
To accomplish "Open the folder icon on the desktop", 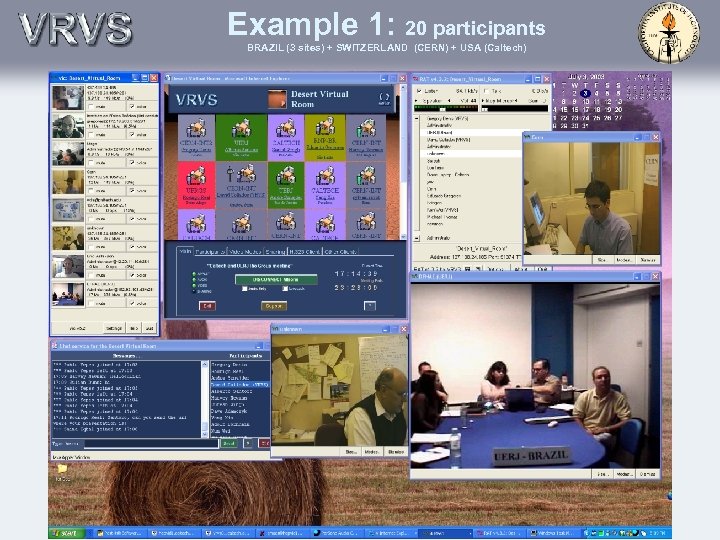I will coord(62,469).
